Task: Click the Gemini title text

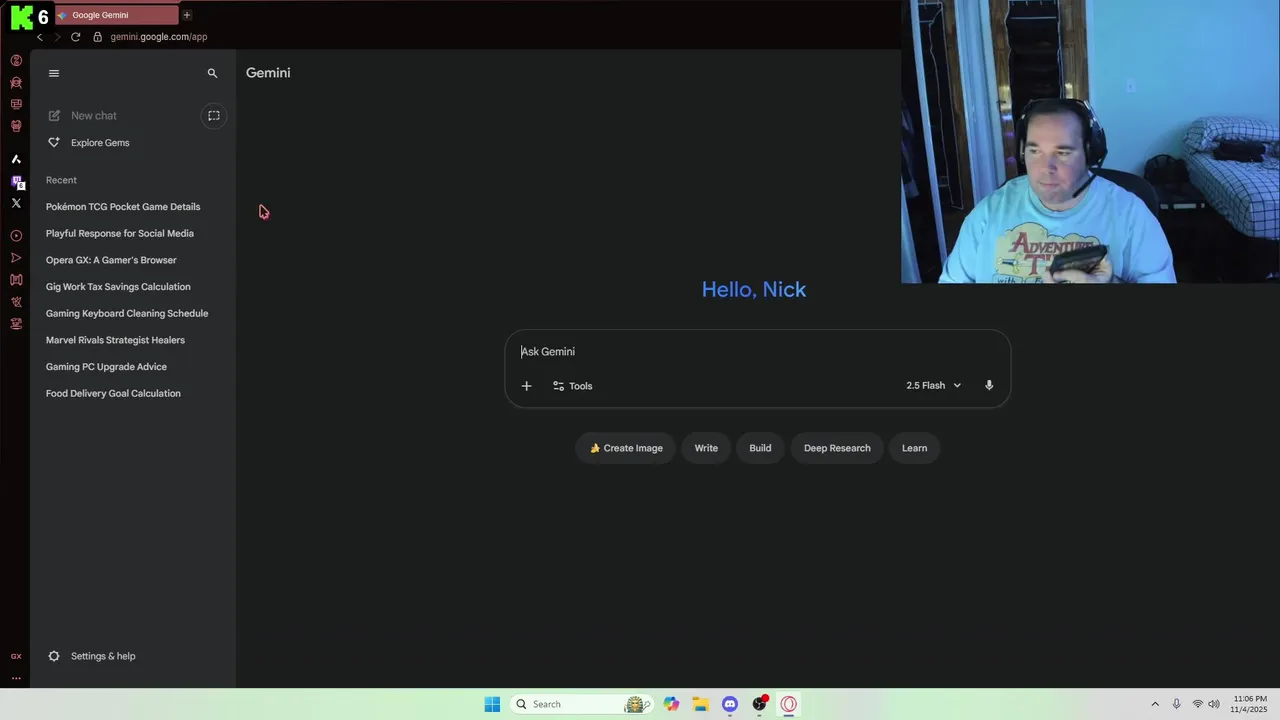Action: 268,73
